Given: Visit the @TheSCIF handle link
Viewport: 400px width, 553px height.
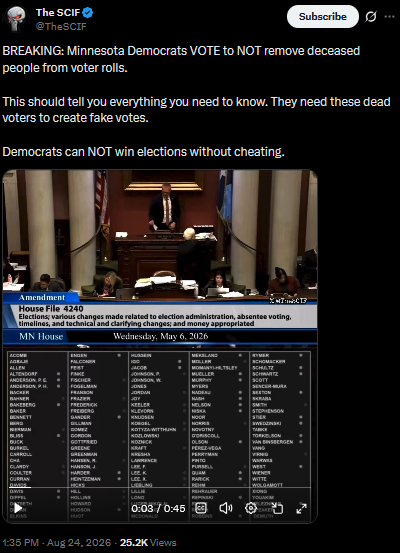Looking at the screenshot, I should [61, 26].
